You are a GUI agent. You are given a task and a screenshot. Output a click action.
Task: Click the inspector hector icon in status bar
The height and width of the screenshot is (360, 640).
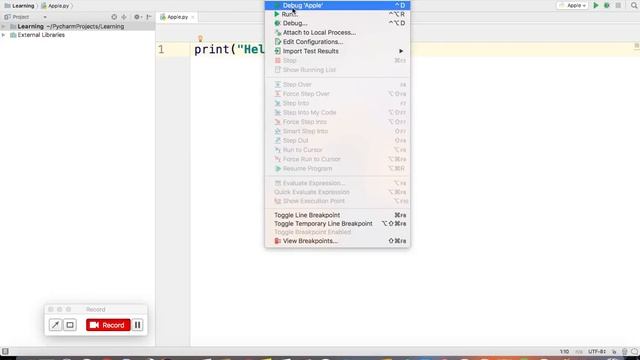(x=624, y=351)
